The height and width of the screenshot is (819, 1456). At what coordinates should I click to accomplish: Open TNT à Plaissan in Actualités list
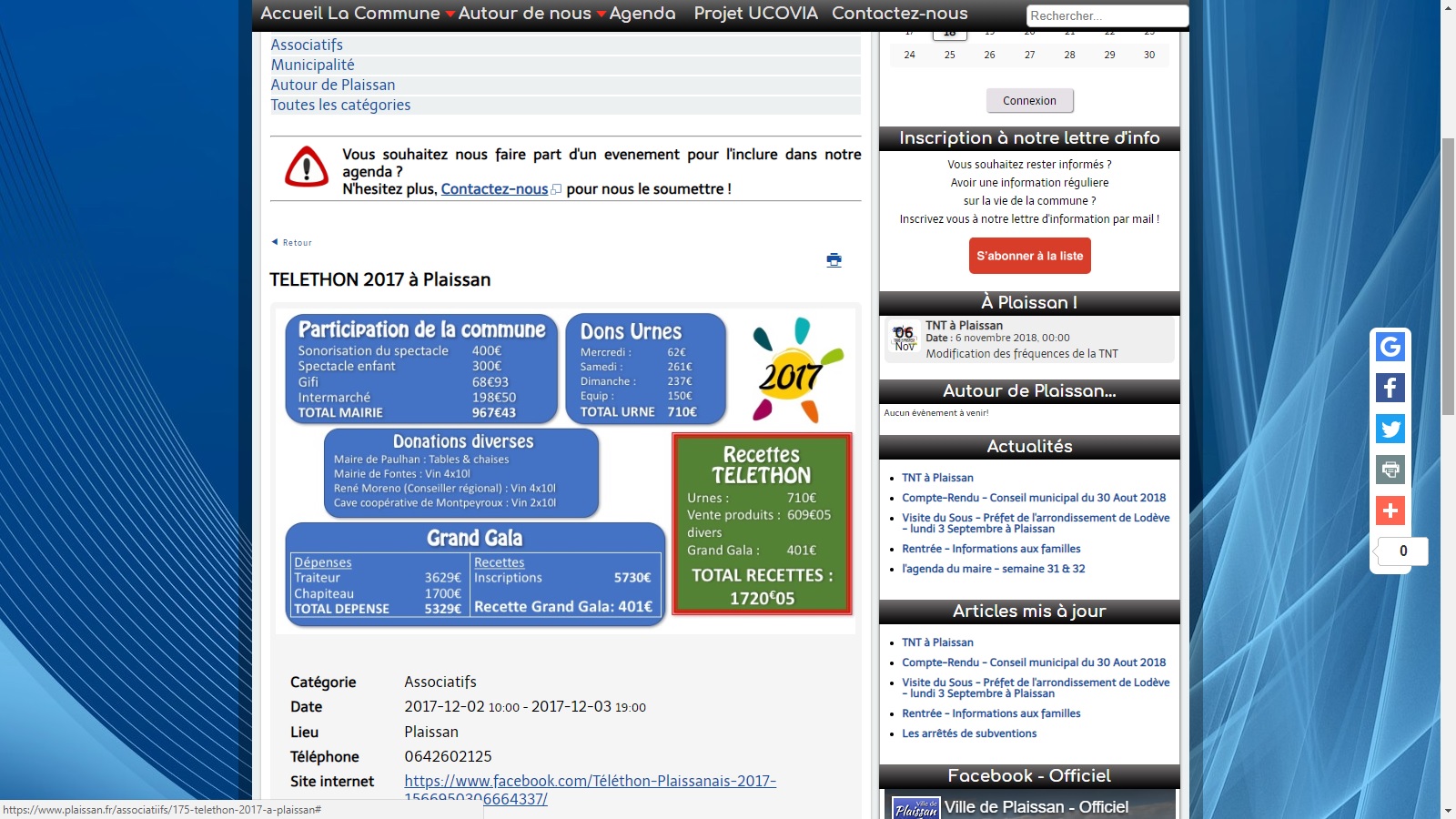(x=937, y=478)
